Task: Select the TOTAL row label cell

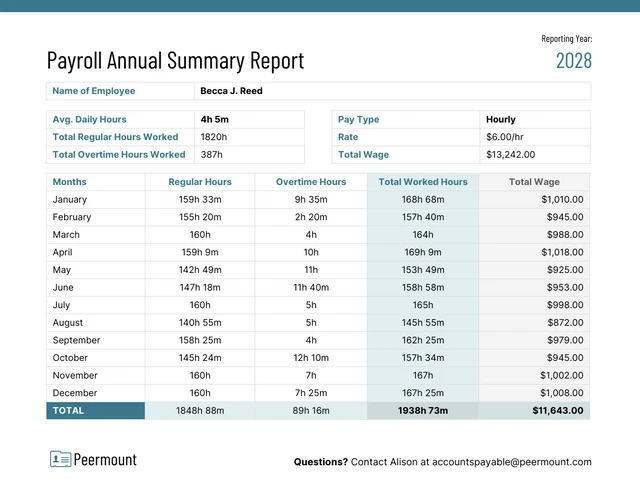Action: [95, 410]
